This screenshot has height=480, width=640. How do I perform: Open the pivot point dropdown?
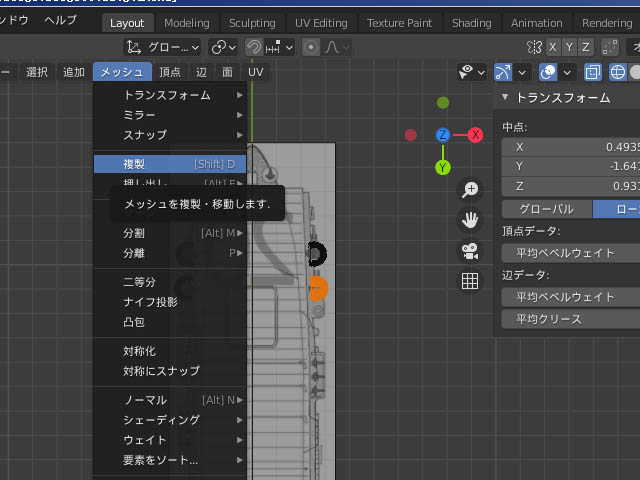point(223,48)
